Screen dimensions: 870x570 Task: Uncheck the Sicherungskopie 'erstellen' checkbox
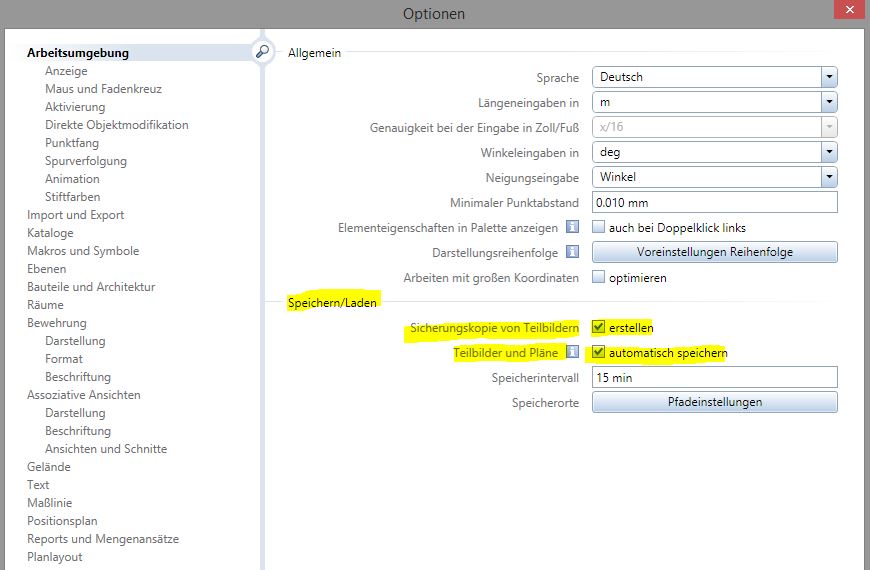[599, 327]
